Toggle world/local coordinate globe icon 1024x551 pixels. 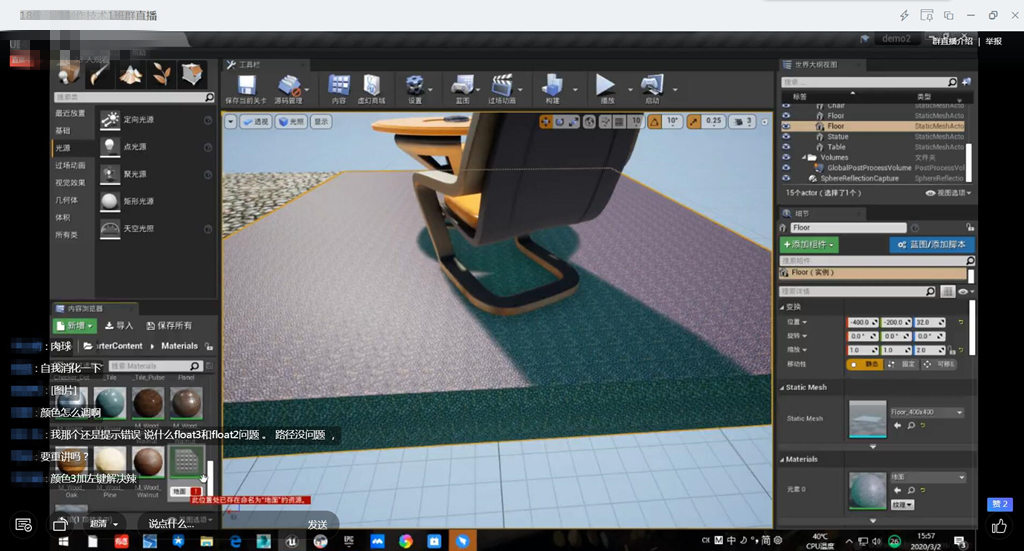589,121
